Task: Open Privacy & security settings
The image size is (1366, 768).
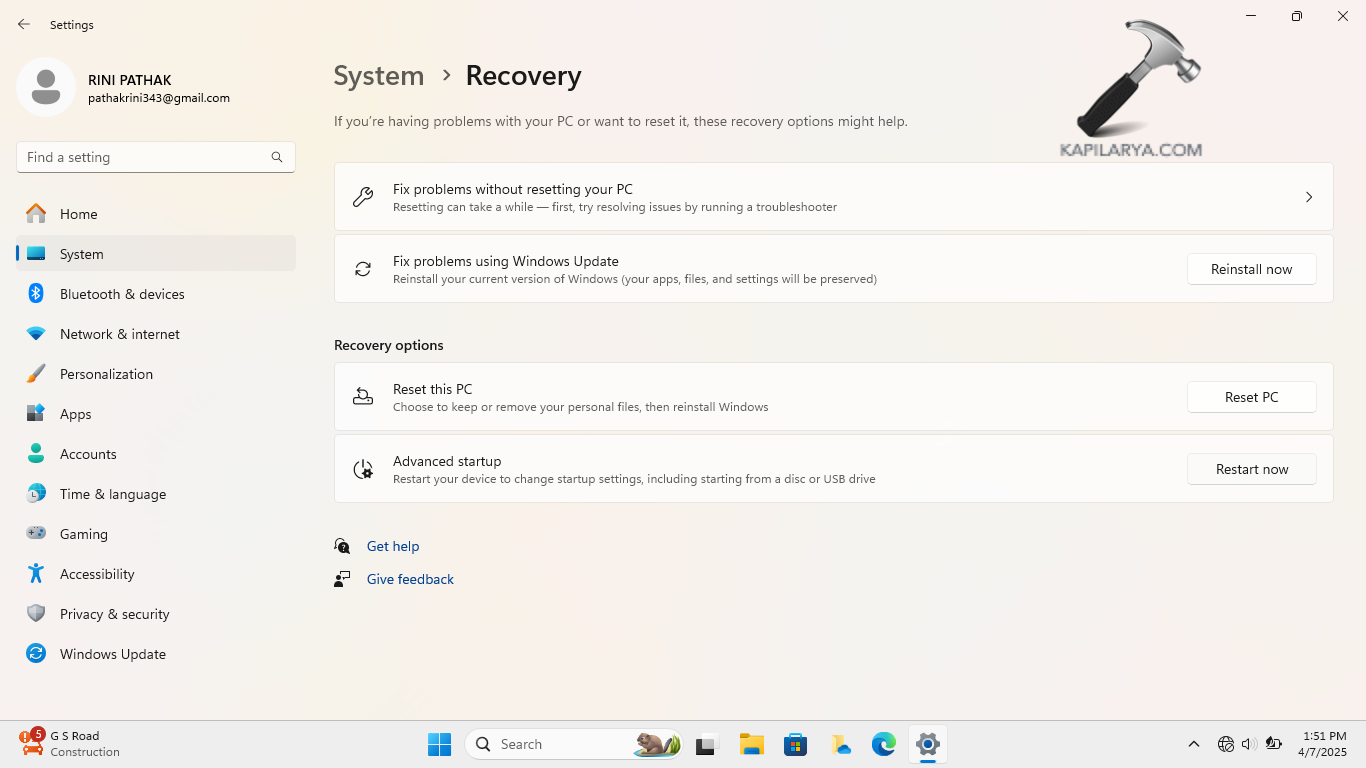Action: 114,614
